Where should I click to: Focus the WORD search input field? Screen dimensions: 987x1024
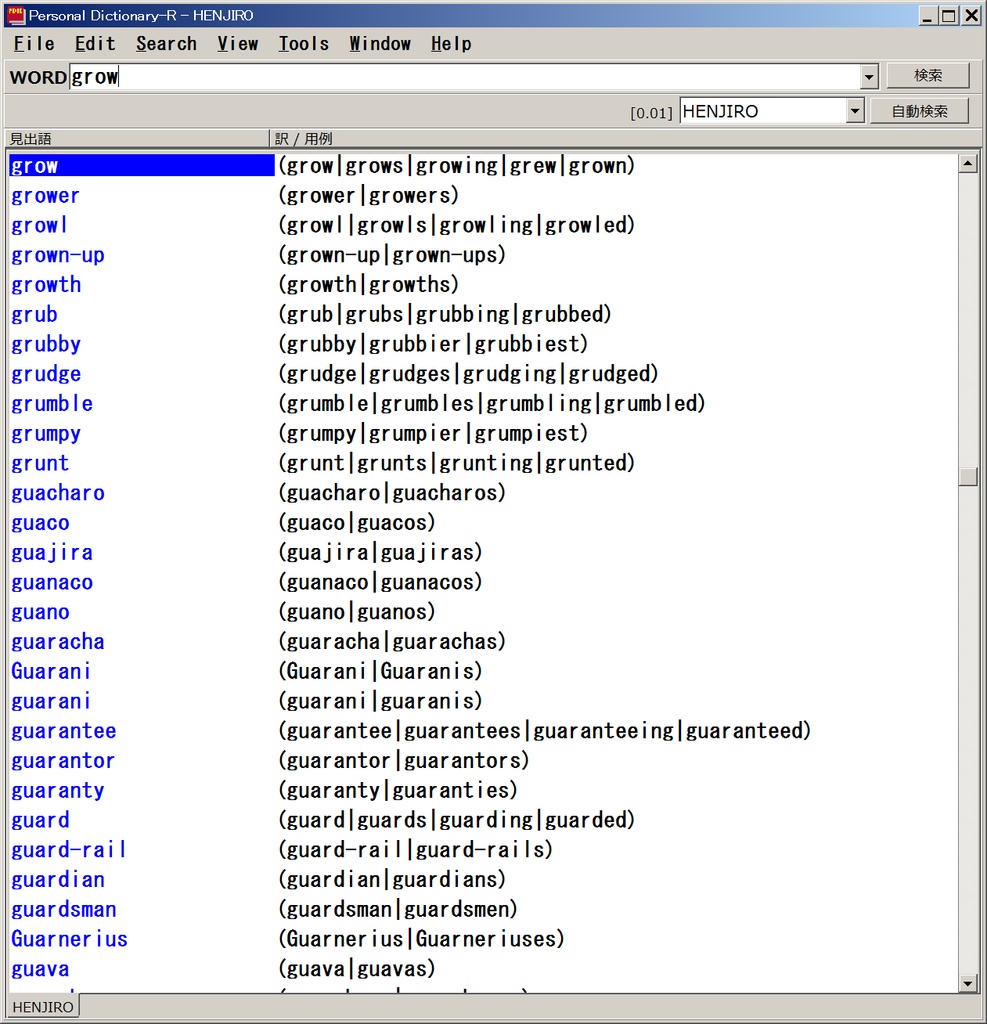pos(465,77)
